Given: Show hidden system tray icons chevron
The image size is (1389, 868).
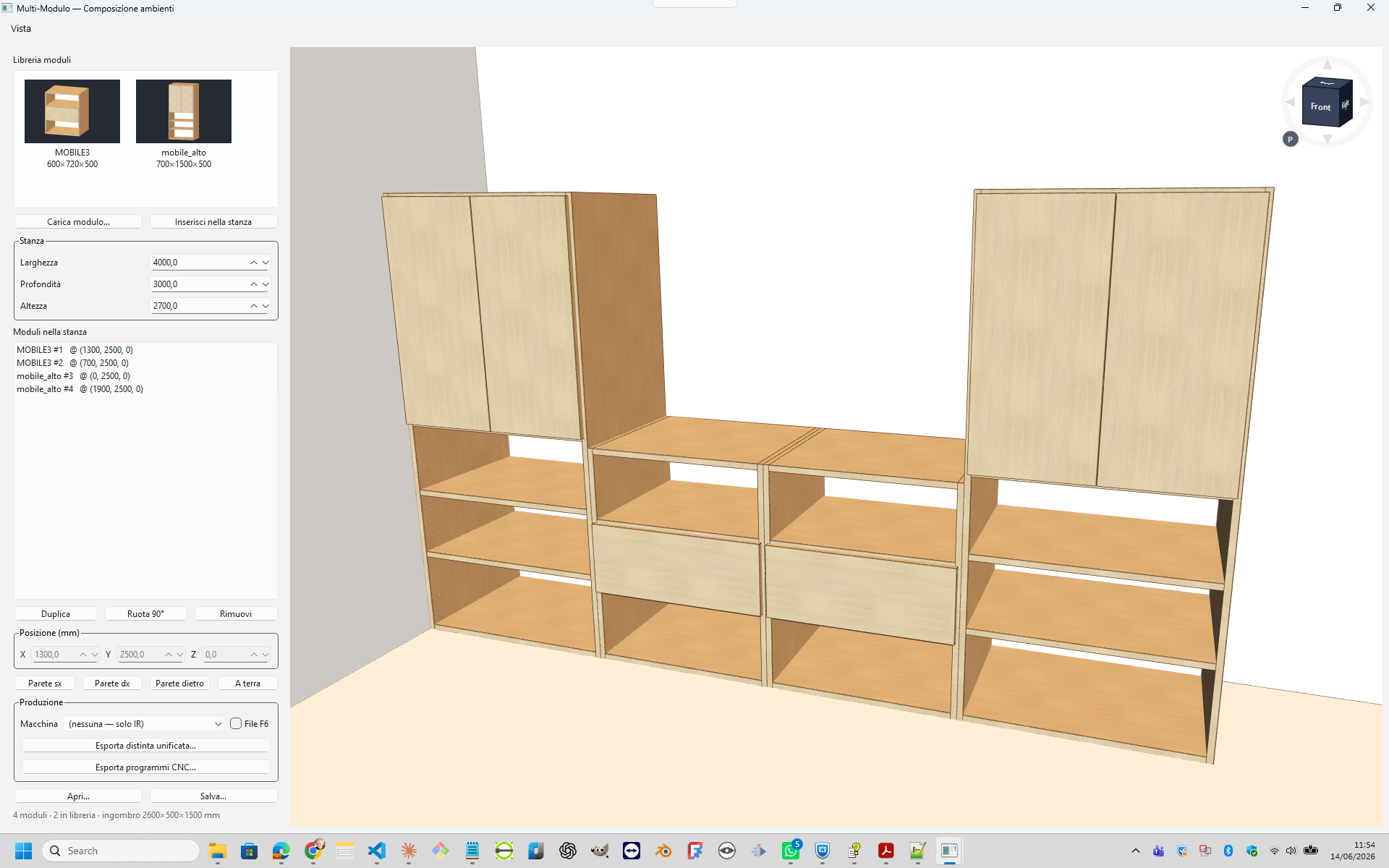Looking at the screenshot, I should pyautogui.click(x=1136, y=851).
